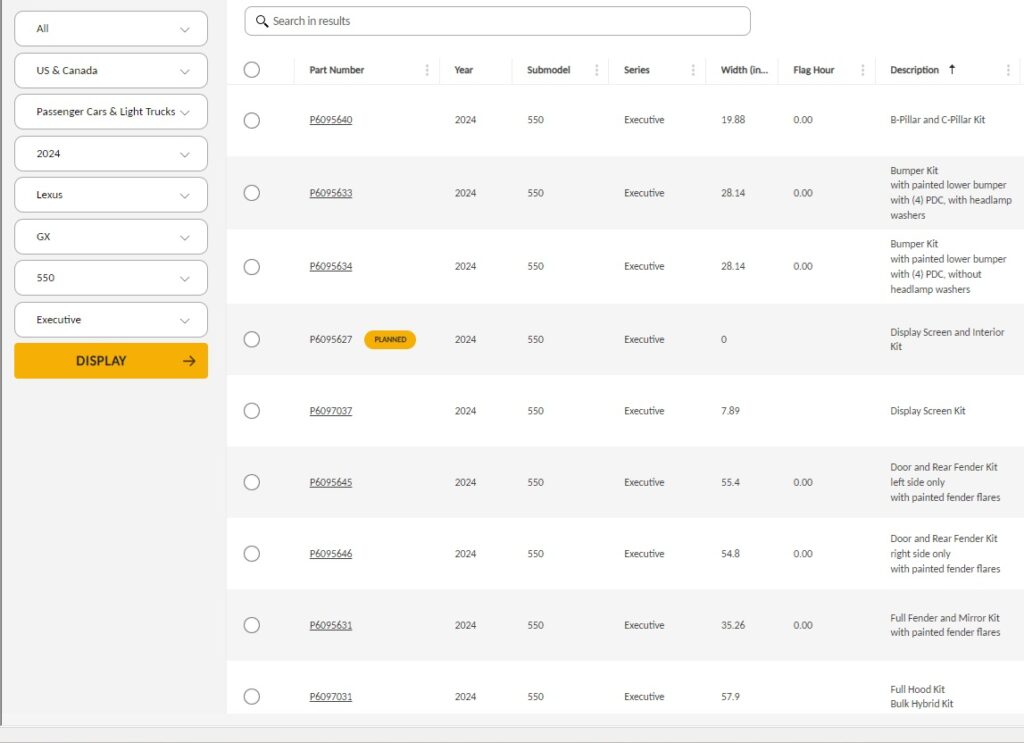
Task: Select row for part P6095640
Action: pyautogui.click(x=252, y=120)
